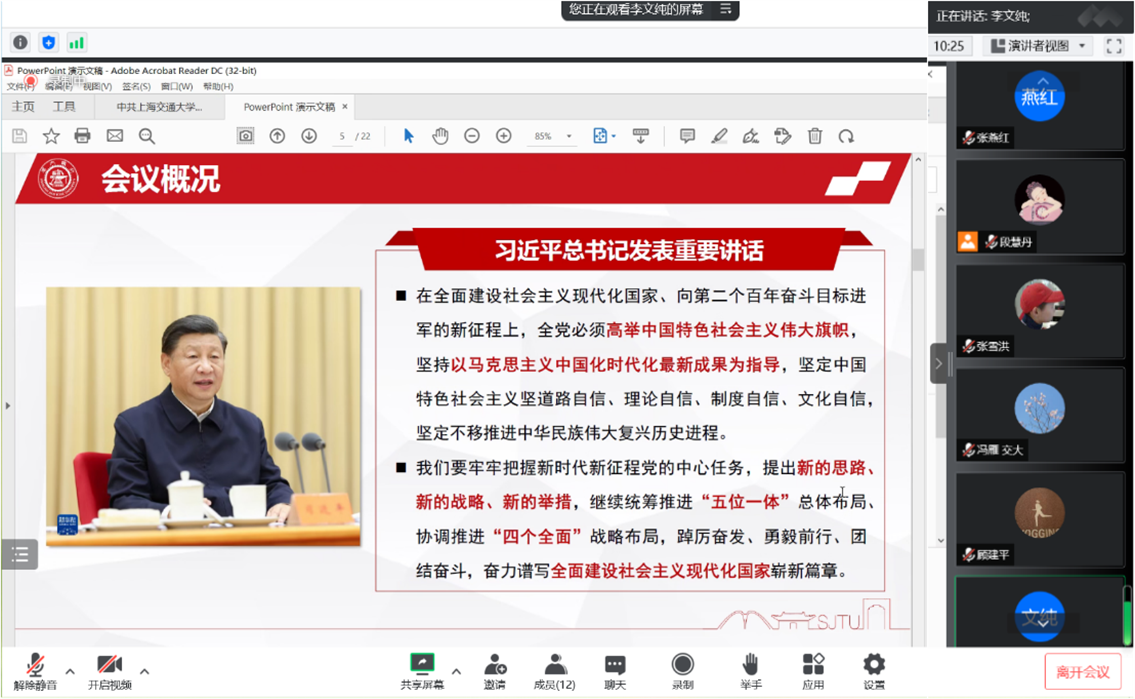Open the chat (聊天) panel
The image size is (1135, 699).
[615, 670]
